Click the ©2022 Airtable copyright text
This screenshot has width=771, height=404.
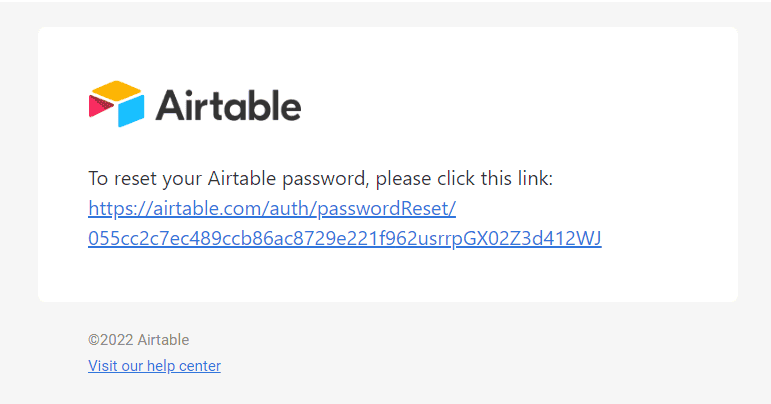[x=138, y=340]
